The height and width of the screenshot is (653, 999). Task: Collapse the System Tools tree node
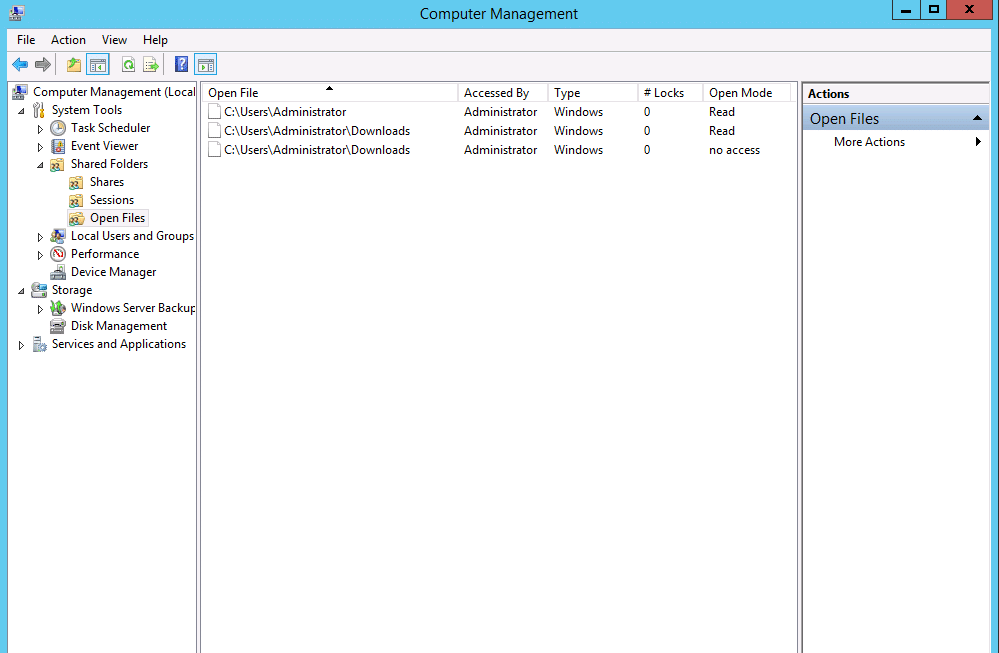pos(22,111)
